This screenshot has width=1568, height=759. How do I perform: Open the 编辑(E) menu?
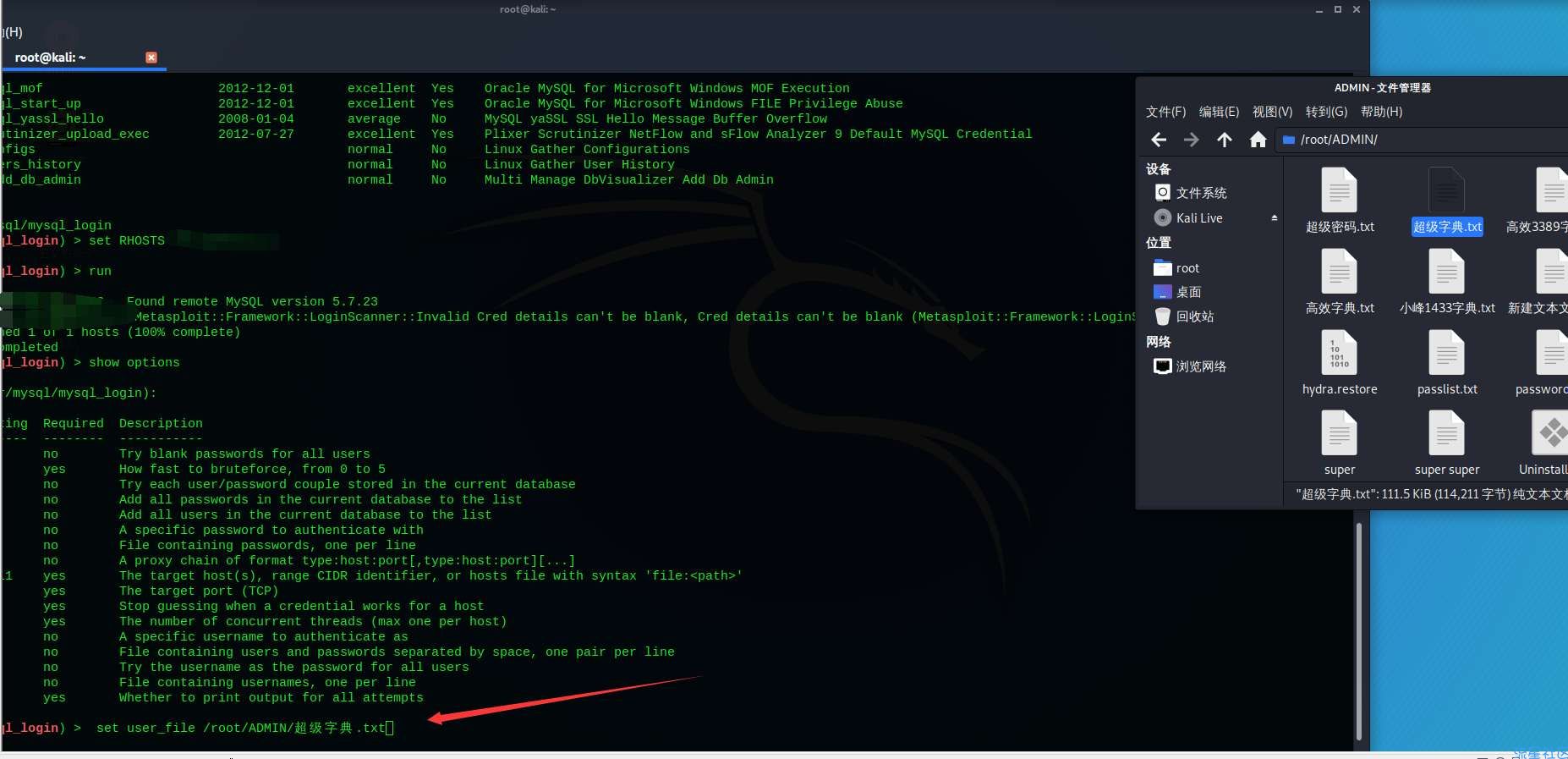tap(1219, 112)
